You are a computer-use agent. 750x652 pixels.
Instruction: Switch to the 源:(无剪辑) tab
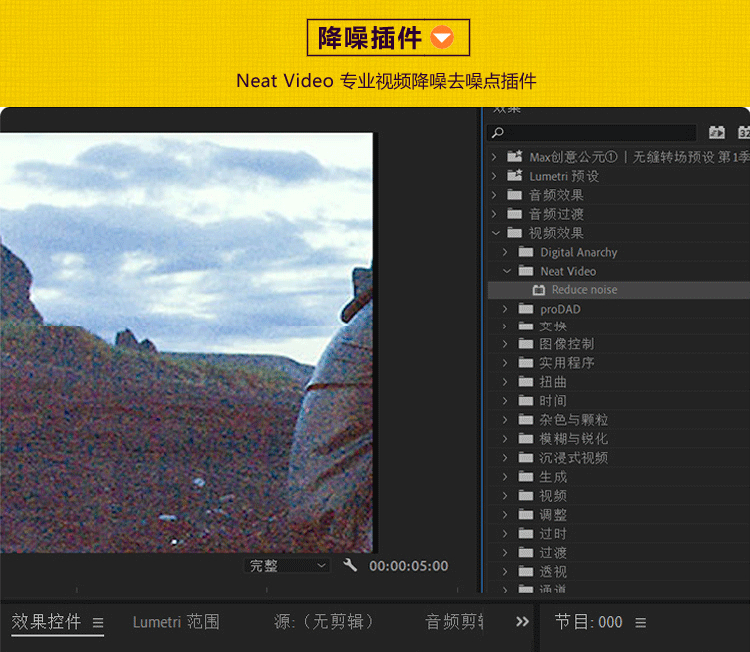tap(324, 622)
